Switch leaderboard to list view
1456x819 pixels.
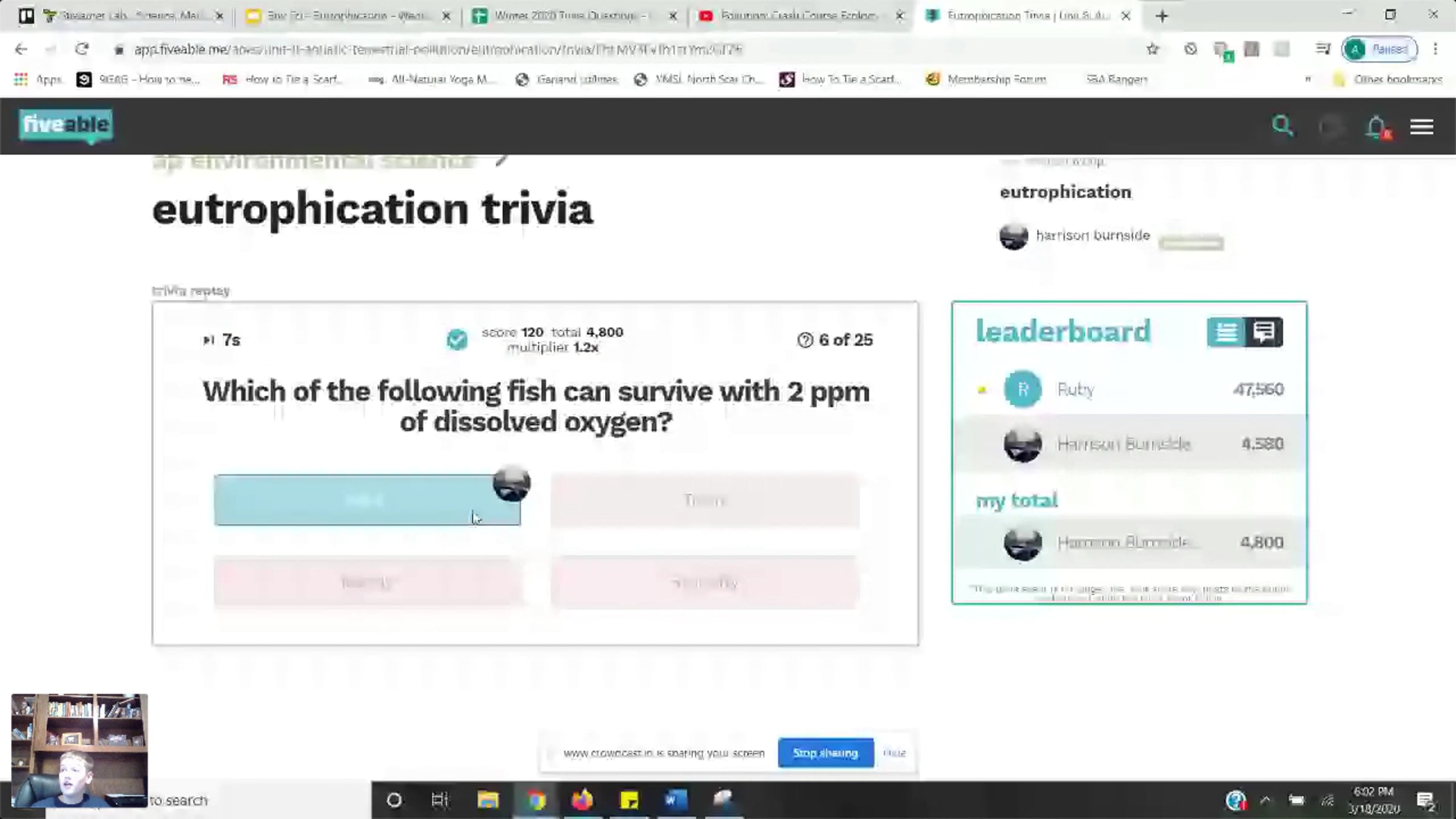1225,332
